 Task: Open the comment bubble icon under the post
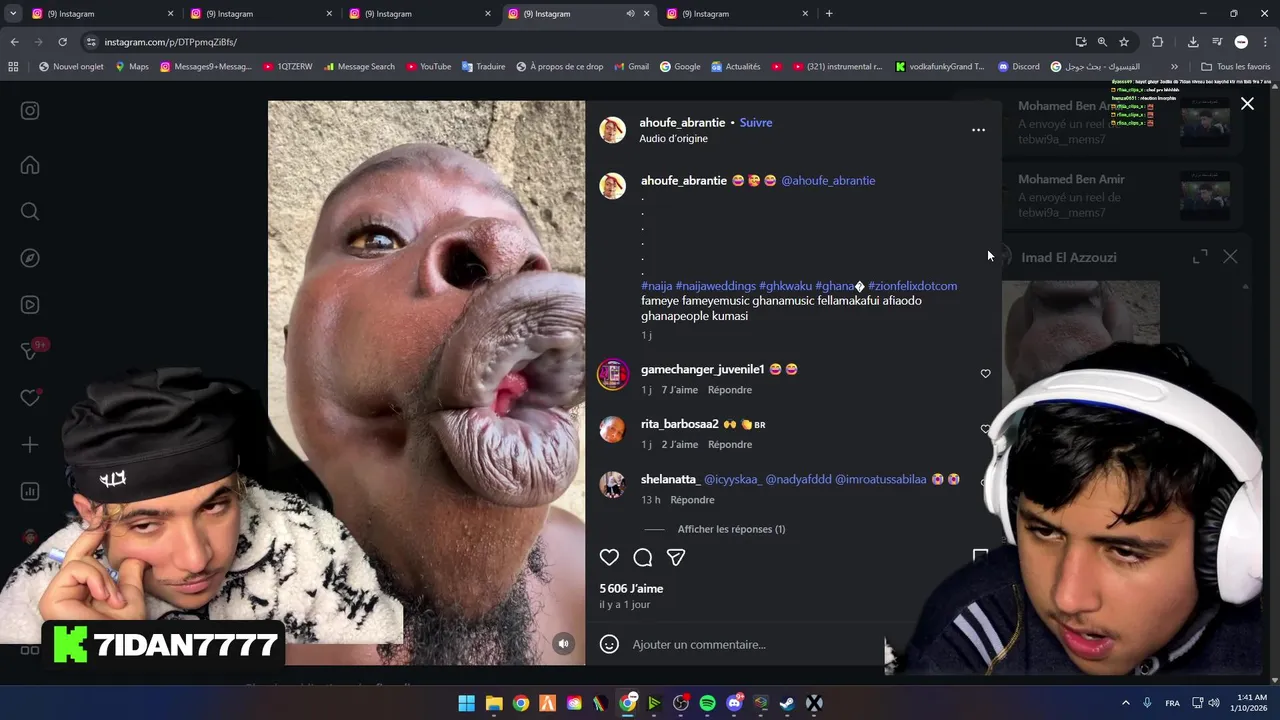(x=643, y=557)
